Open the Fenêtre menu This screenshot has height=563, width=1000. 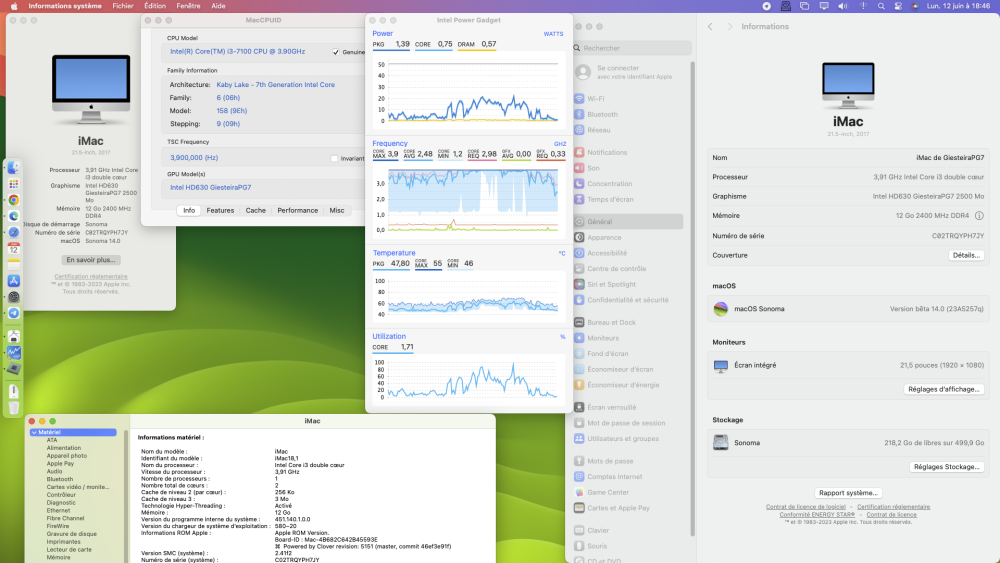[188, 6]
